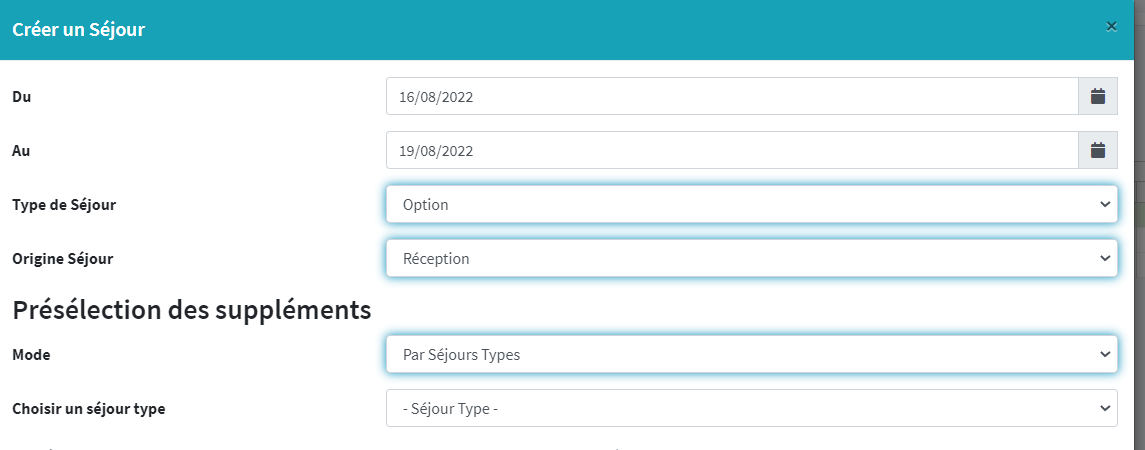Close the Créer un Séjour dialog
The width and height of the screenshot is (1145, 450).
pyautogui.click(x=1111, y=27)
